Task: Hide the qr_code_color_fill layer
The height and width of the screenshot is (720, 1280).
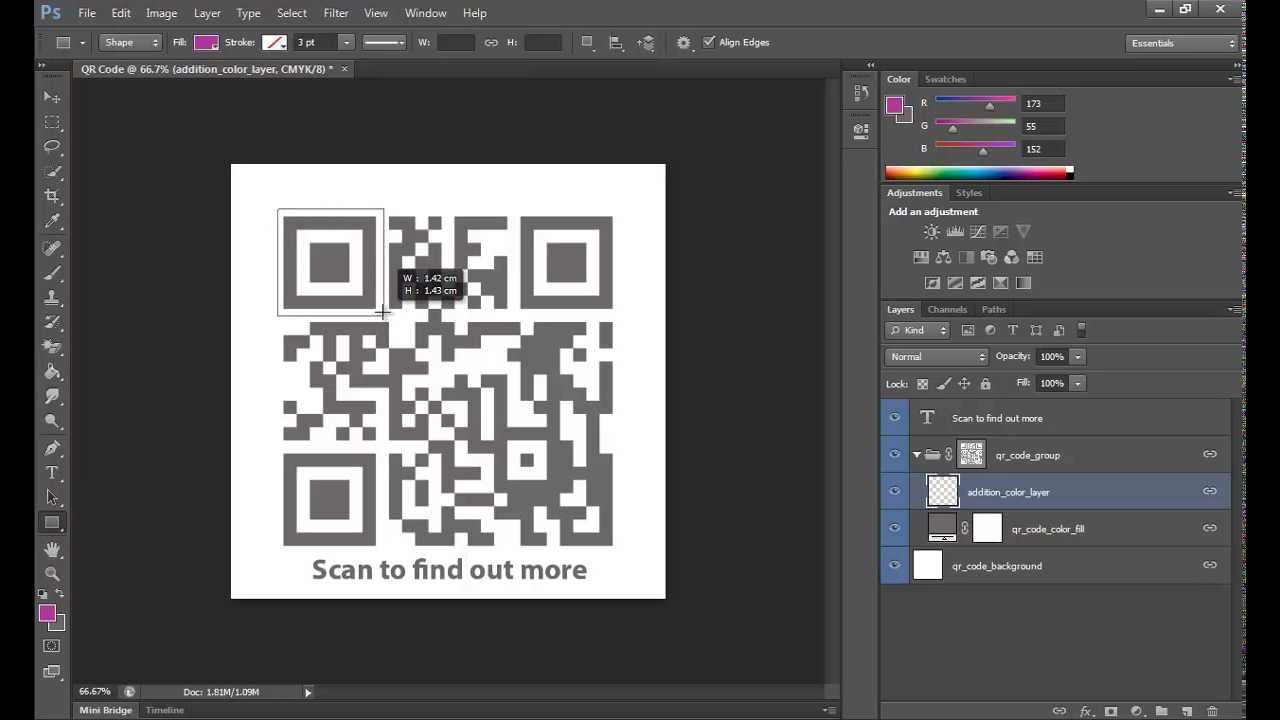Action: pos(895,528)
